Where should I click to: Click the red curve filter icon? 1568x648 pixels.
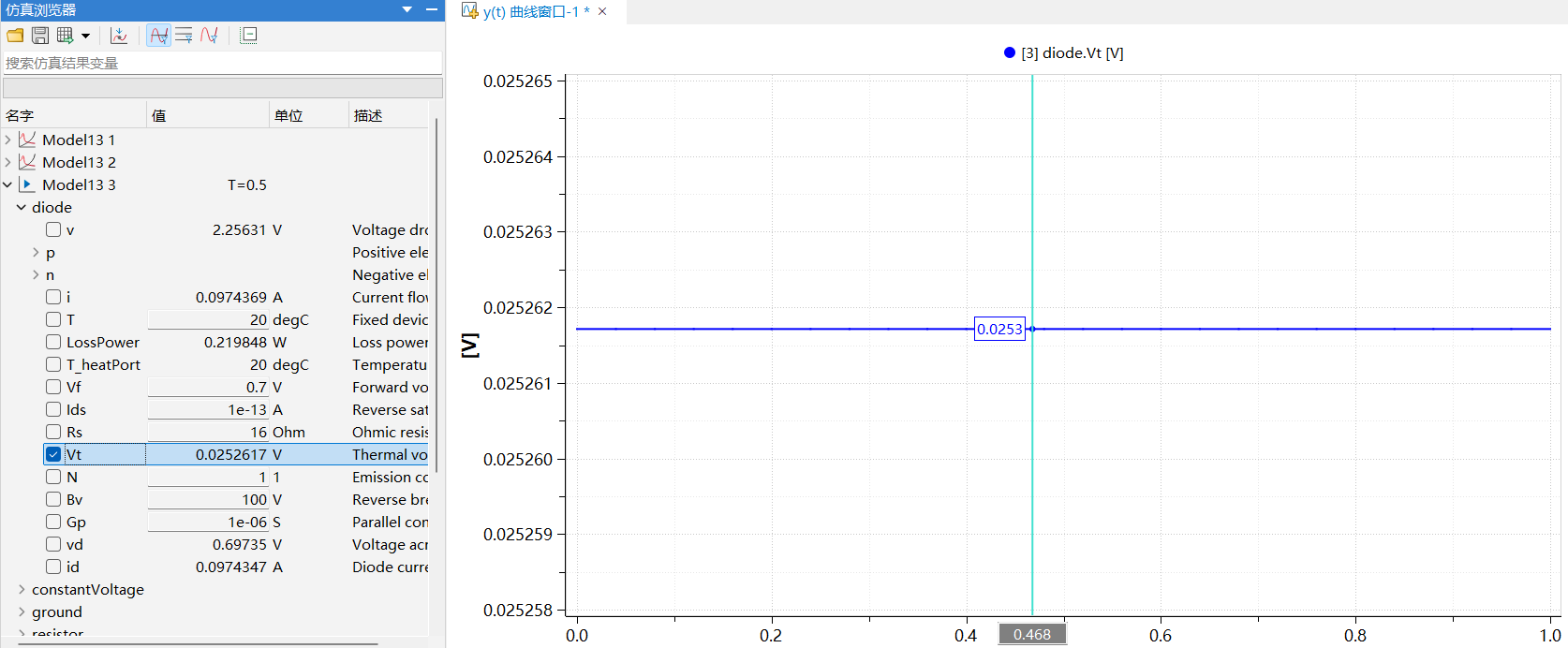click(209, 36)
